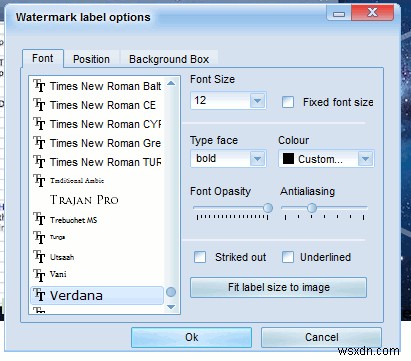
Task: Toggle Underlined checkbox
Action: click(x=288, y=257)
